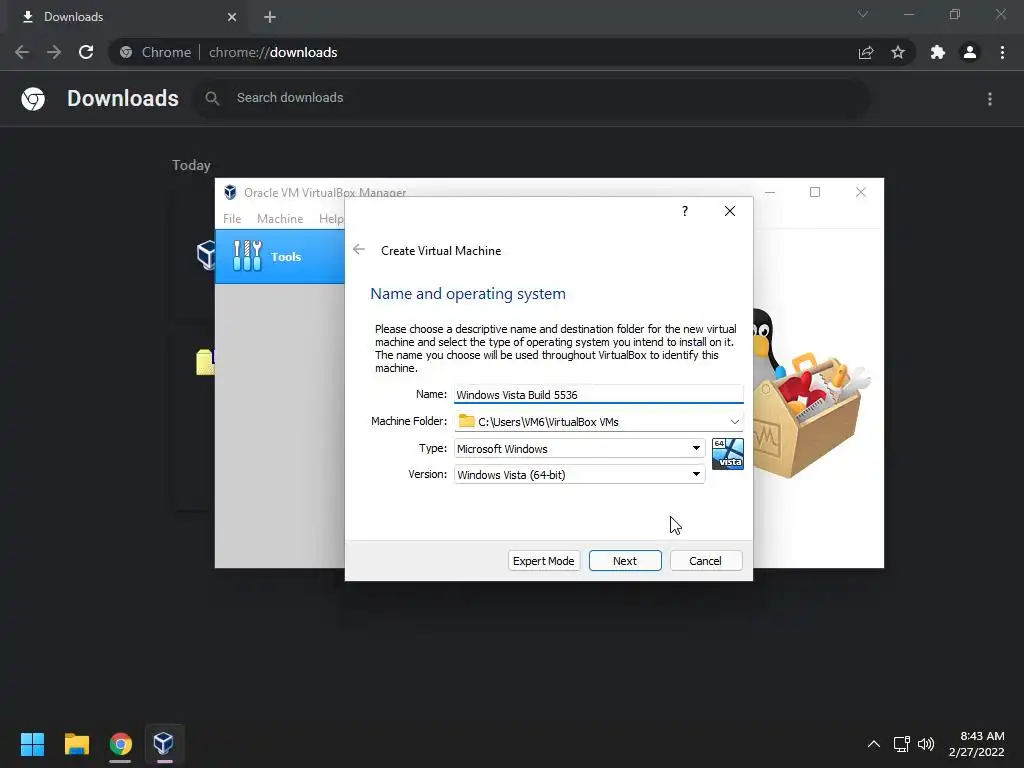
Task: Click the Next button in wizard
Action: 625,561
